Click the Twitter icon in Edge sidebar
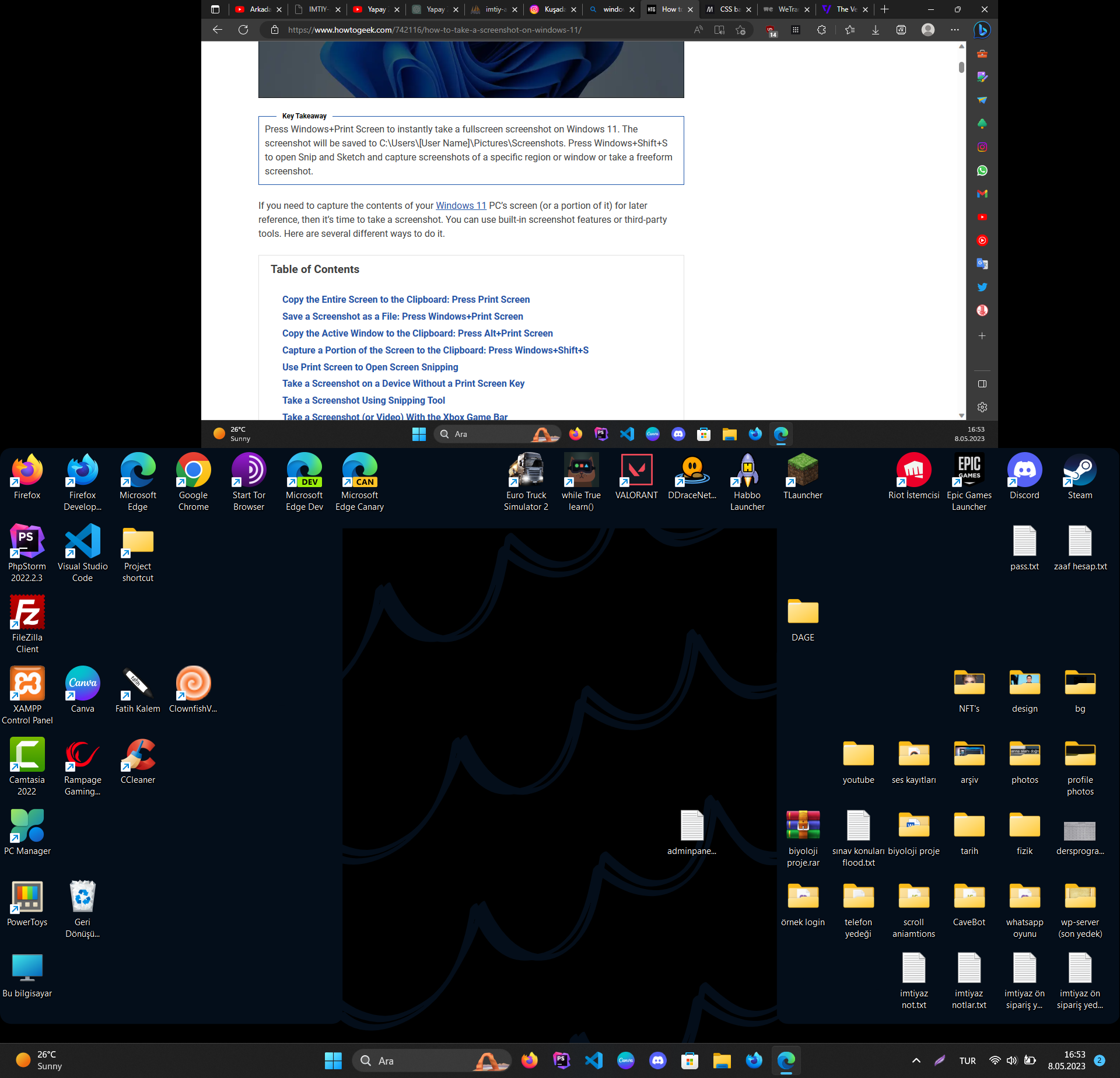The width and height of the screenshot is (1120, 1078). coord(982,287)
